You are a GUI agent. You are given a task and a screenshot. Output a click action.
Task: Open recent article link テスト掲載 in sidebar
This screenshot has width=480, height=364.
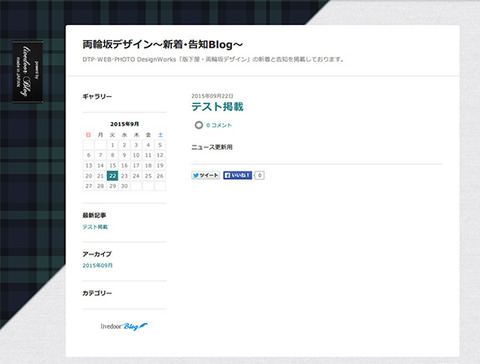[95, 227]
